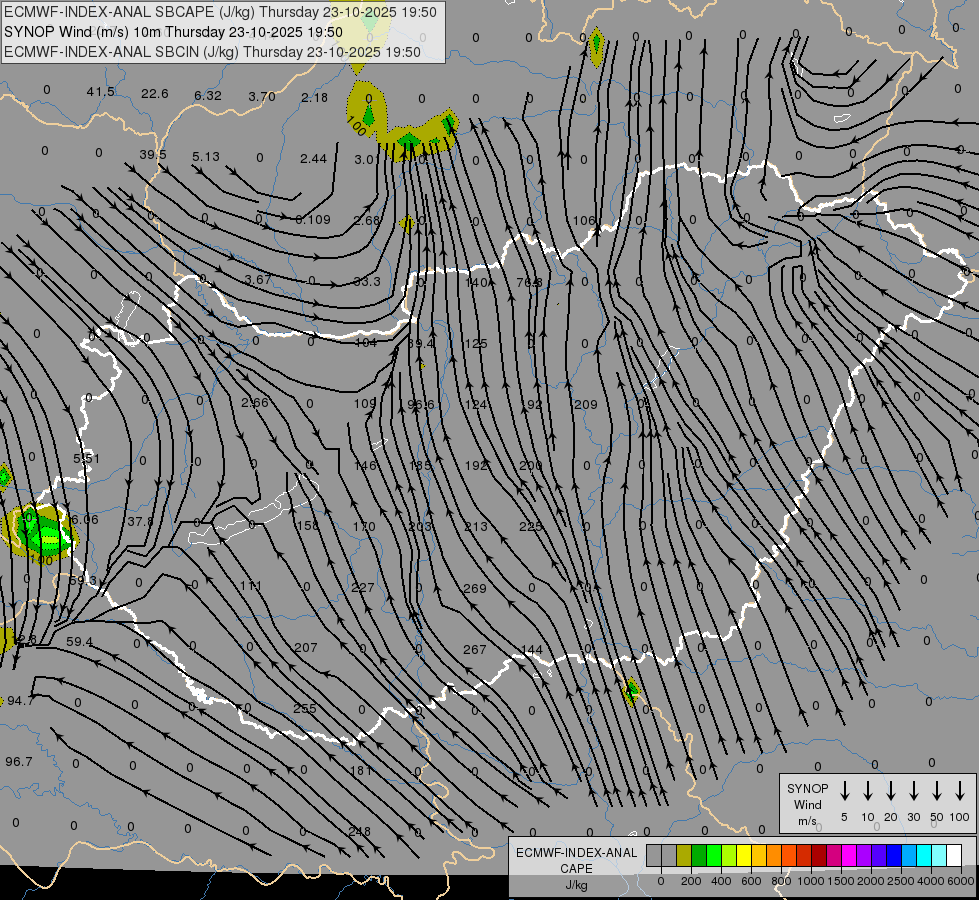Select the 20 m/s wind arrow symbol
979x900 pixels.
coord(891,791)
